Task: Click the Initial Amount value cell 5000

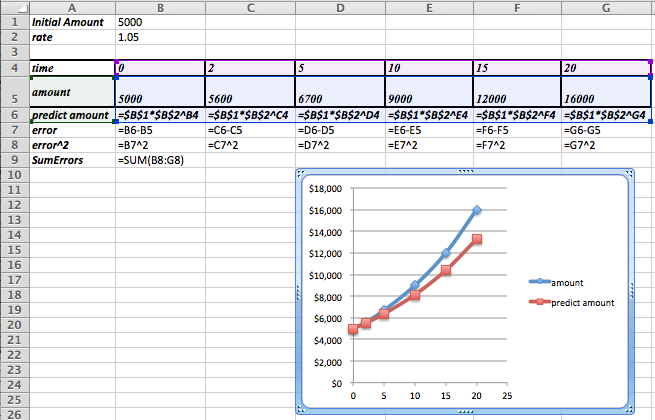Action: tap(157, 21)
